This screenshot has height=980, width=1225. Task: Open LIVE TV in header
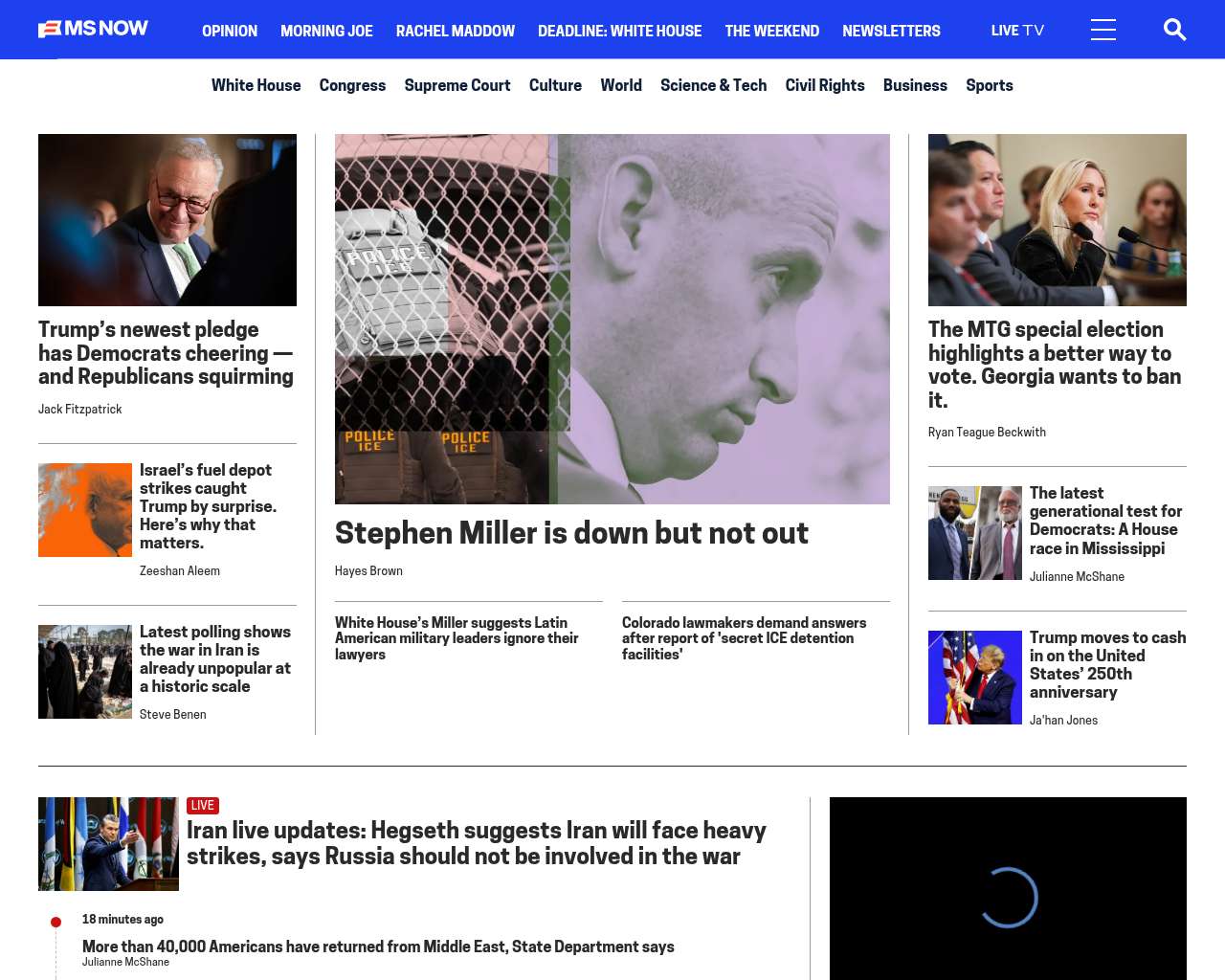(1017, 31)
